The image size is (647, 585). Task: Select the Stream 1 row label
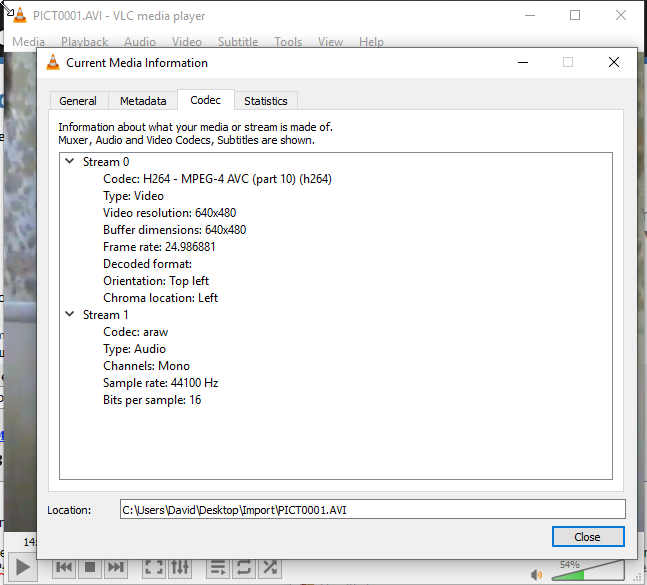(106, 315)
